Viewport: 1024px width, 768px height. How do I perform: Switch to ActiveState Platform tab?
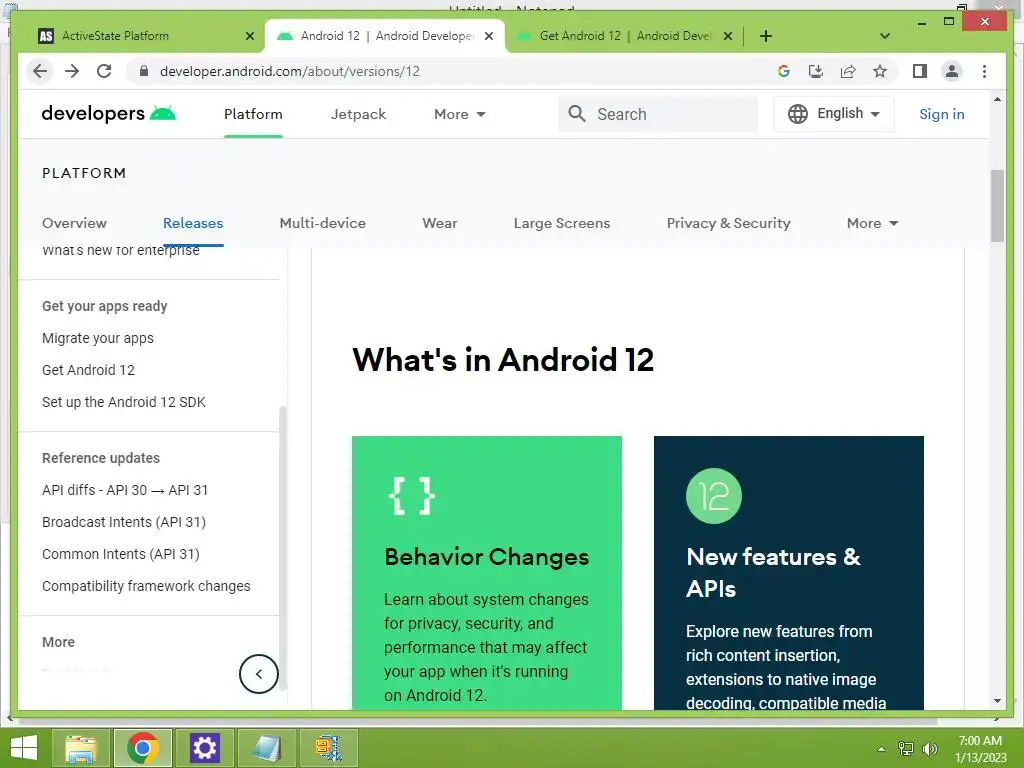point(140,36)
